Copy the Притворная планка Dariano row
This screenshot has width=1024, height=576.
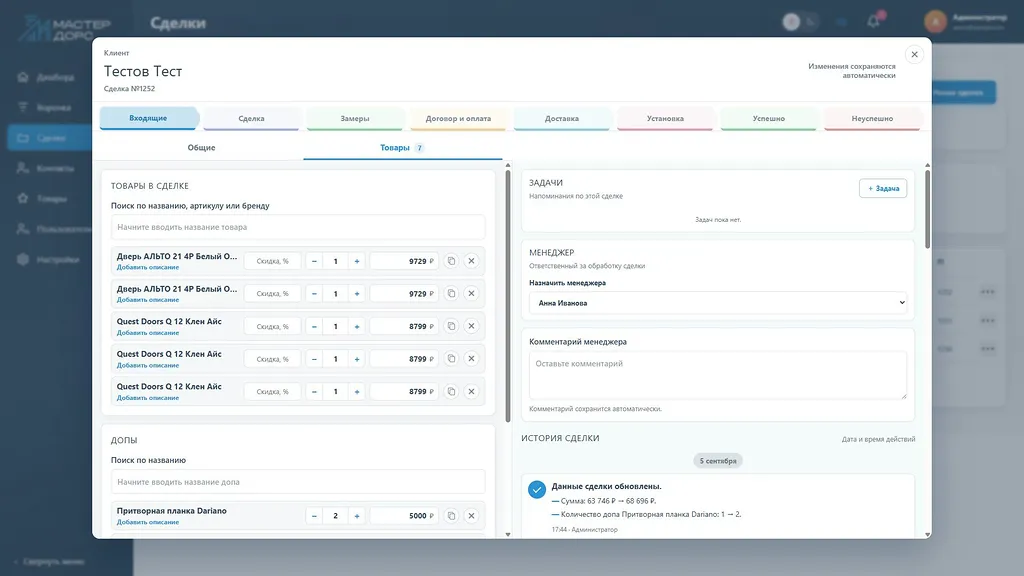[451, 515]
